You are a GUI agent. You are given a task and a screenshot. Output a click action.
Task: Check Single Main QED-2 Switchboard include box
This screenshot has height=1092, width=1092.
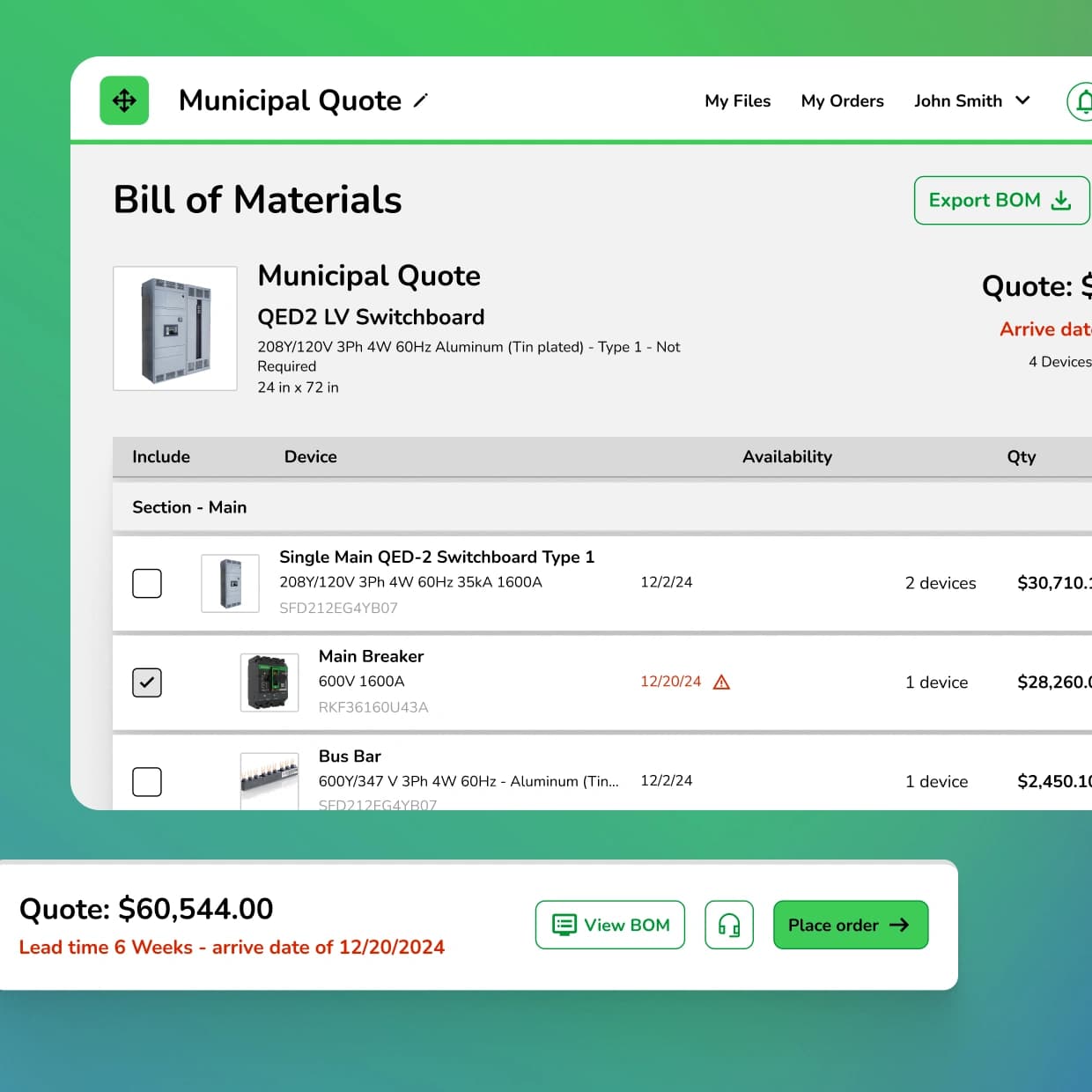147,583
